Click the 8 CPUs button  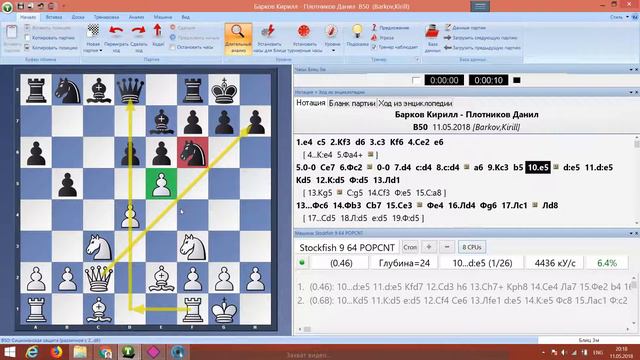(x=472, y=247)
